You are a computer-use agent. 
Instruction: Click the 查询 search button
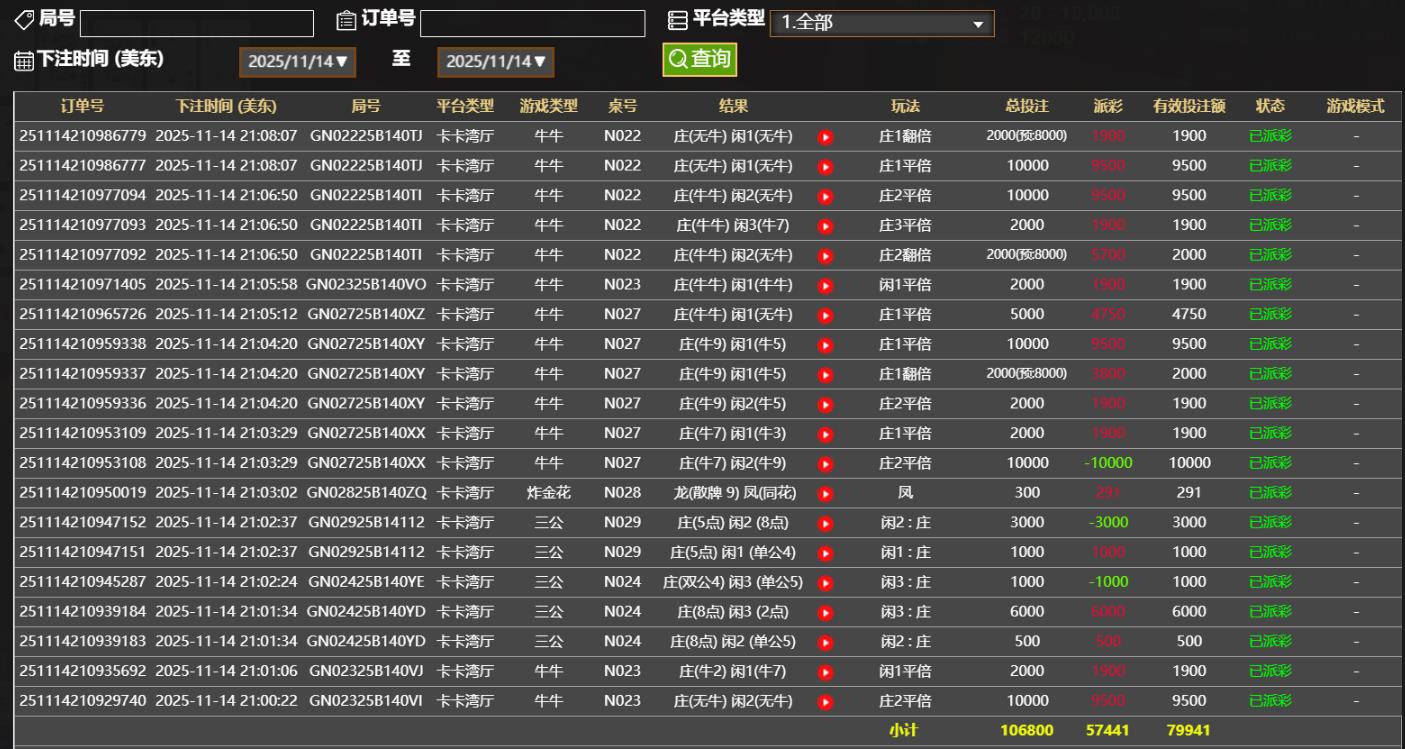point(700,59)
